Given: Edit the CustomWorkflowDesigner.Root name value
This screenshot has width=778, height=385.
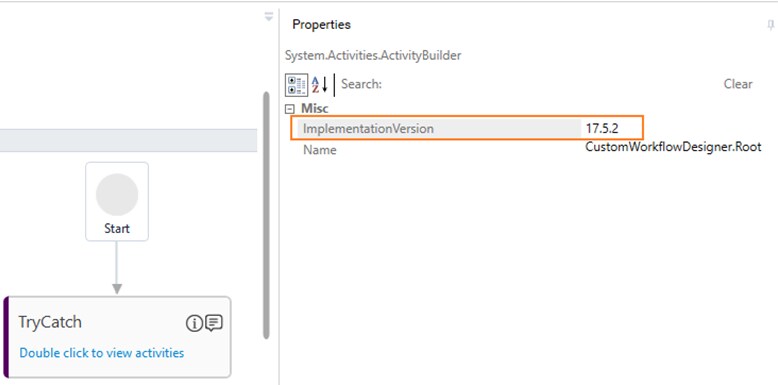Looking at the screenshot, I should 673,147.
